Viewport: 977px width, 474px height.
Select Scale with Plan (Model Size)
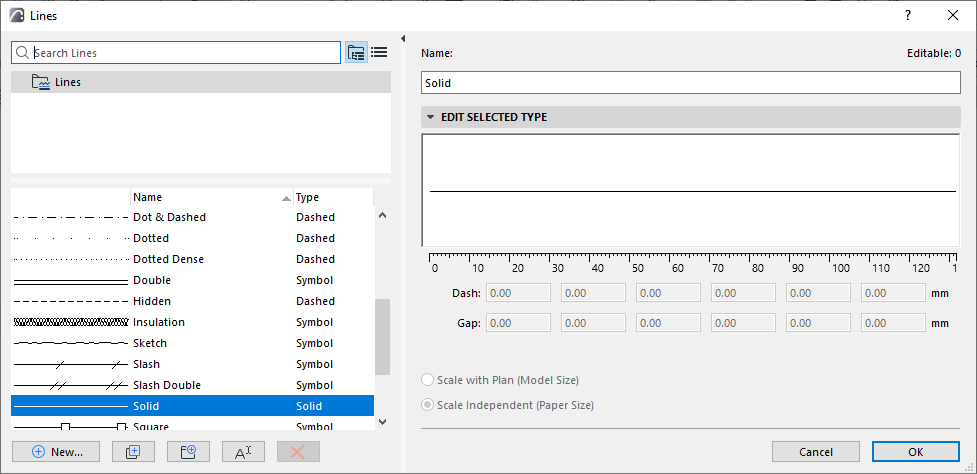[429, 380]
